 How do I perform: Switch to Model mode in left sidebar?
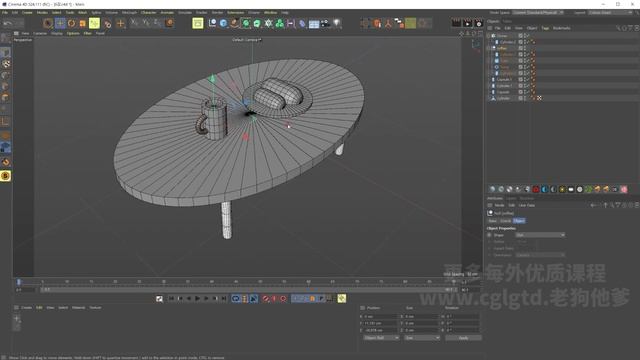(6, 53)
